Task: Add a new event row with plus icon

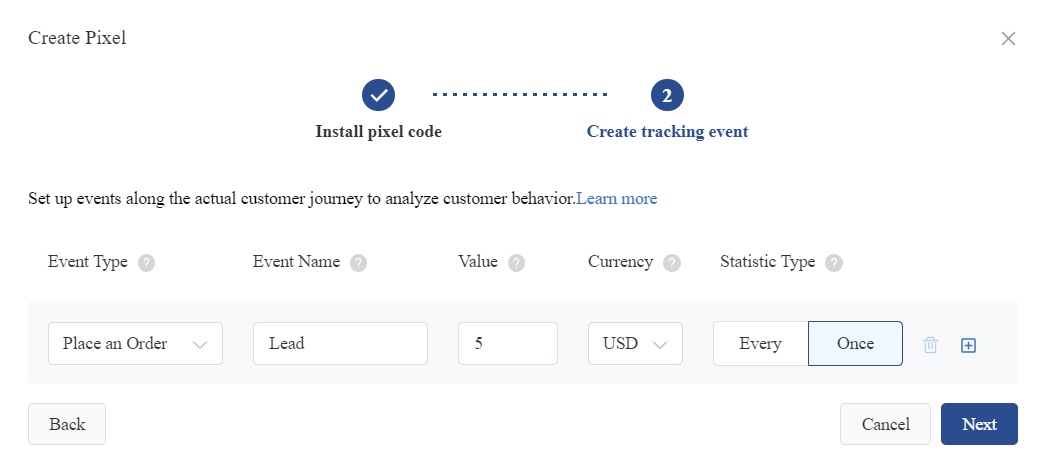Action: pyautogui.click(x=968, y=345)
